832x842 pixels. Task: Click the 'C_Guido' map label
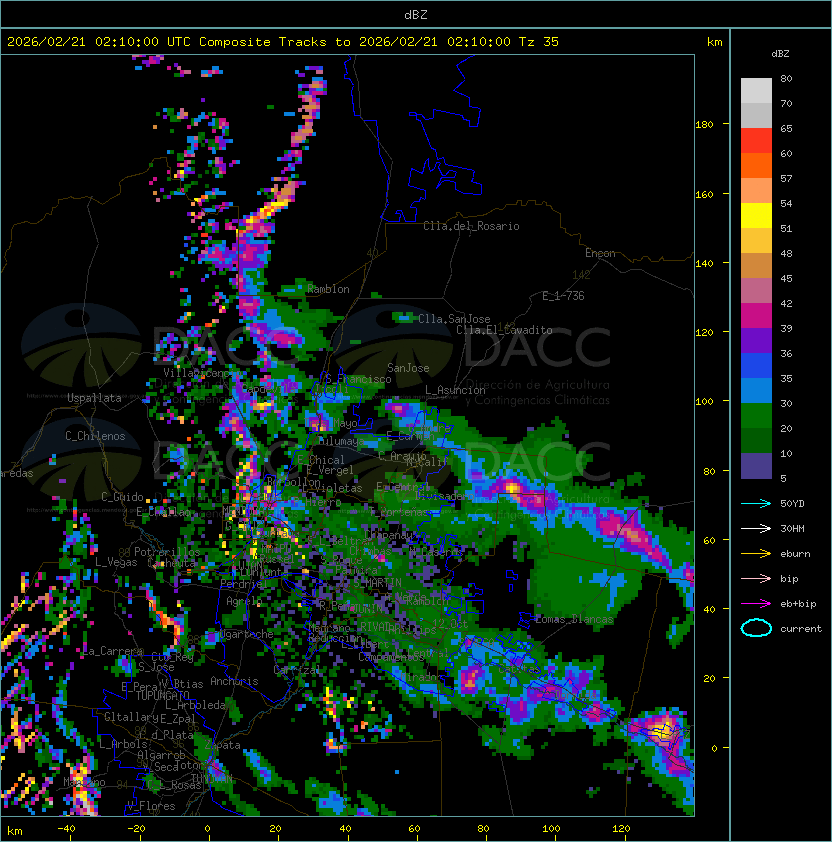click(122, 497)
